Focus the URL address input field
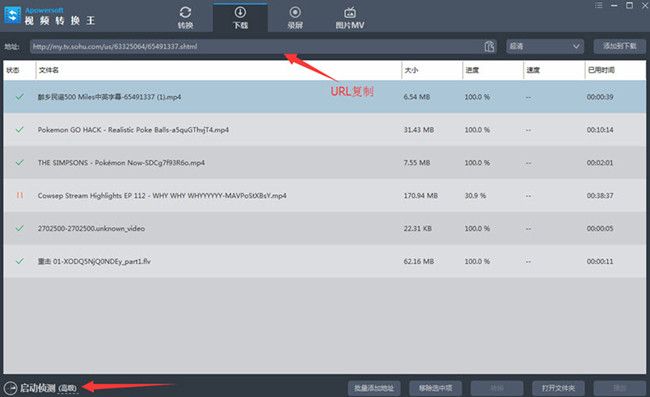650x397 pixels. (256, 46)
